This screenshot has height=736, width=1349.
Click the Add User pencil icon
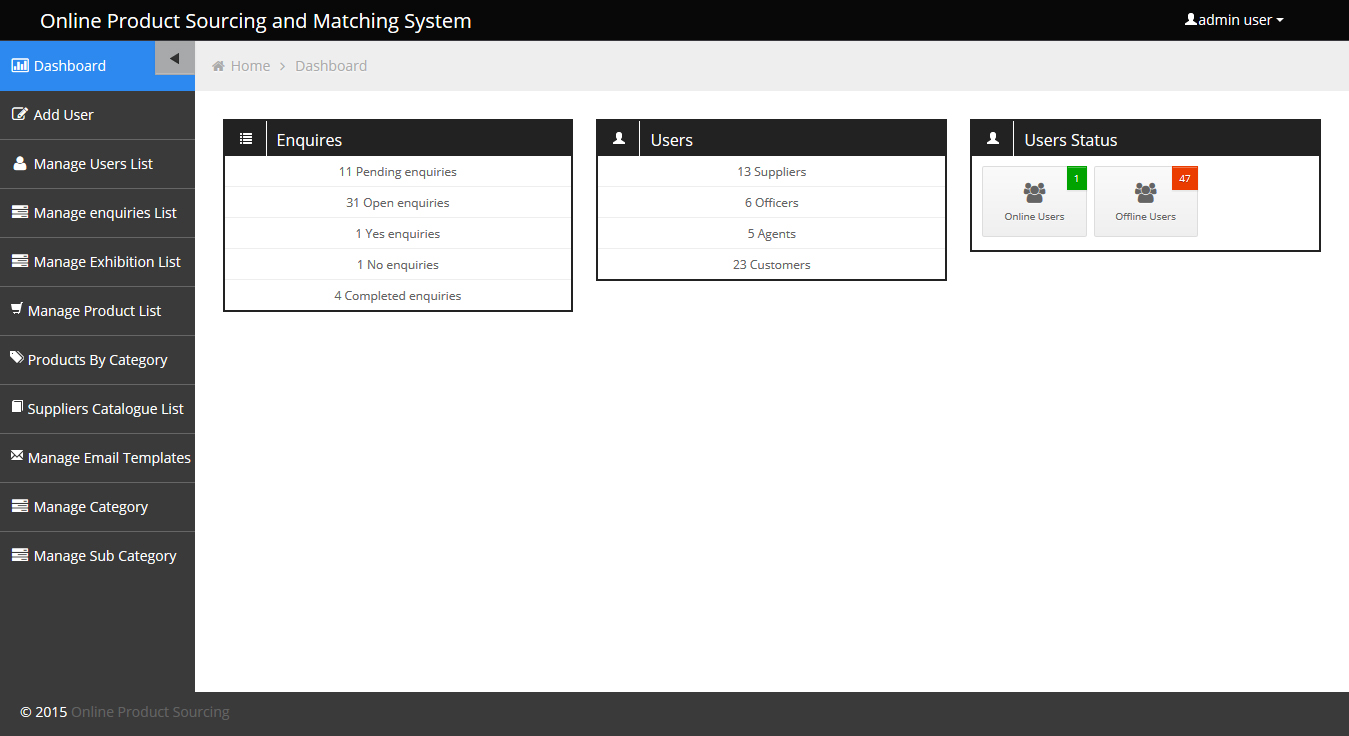tap(19, 114)
